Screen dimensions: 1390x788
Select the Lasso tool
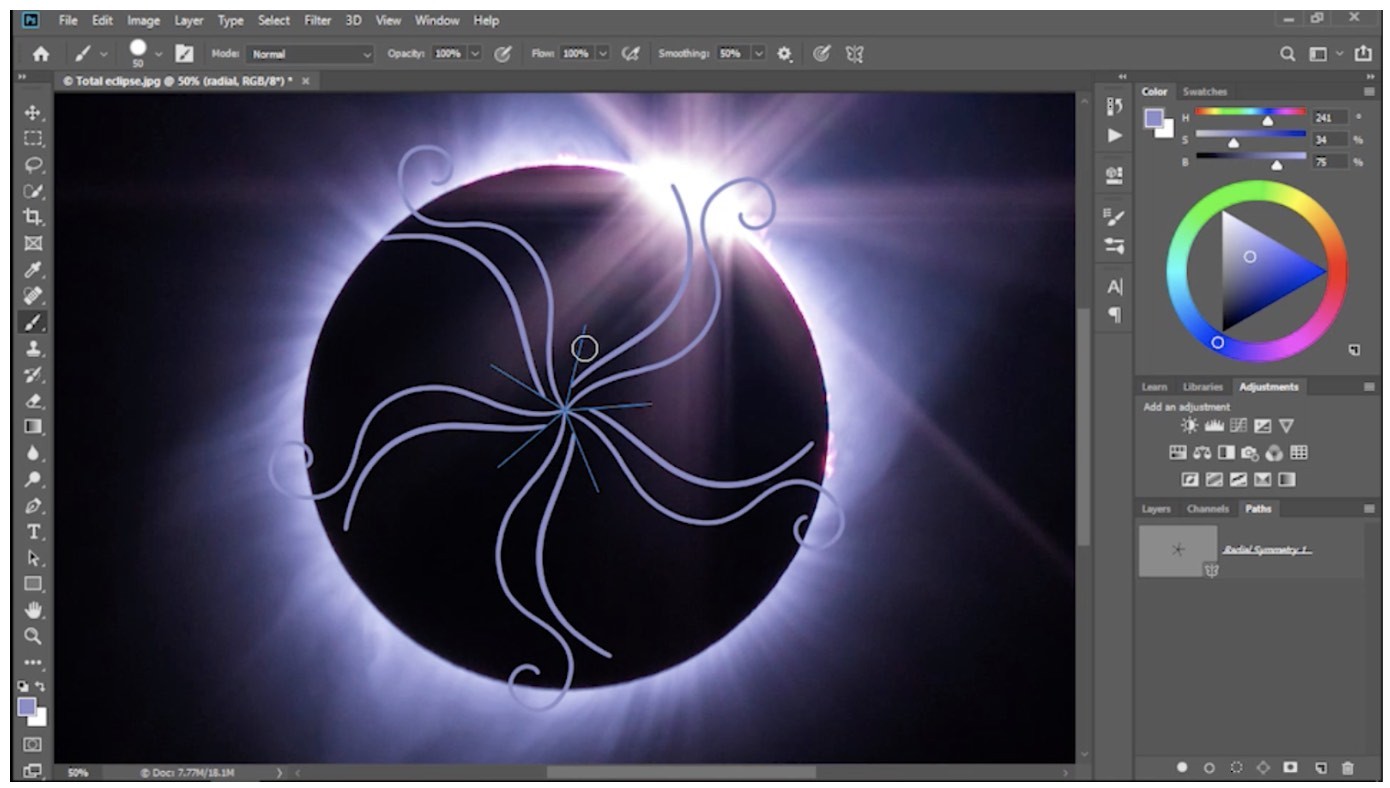pyautogui.click(x=34, y=165)
